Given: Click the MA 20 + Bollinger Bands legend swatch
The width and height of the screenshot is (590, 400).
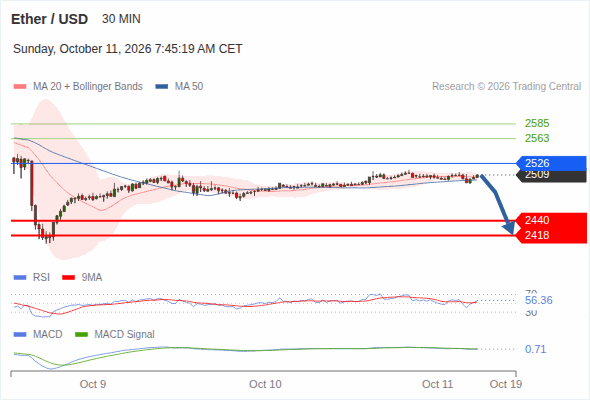Looking at the screenshot, I should [x=20, y=87].
